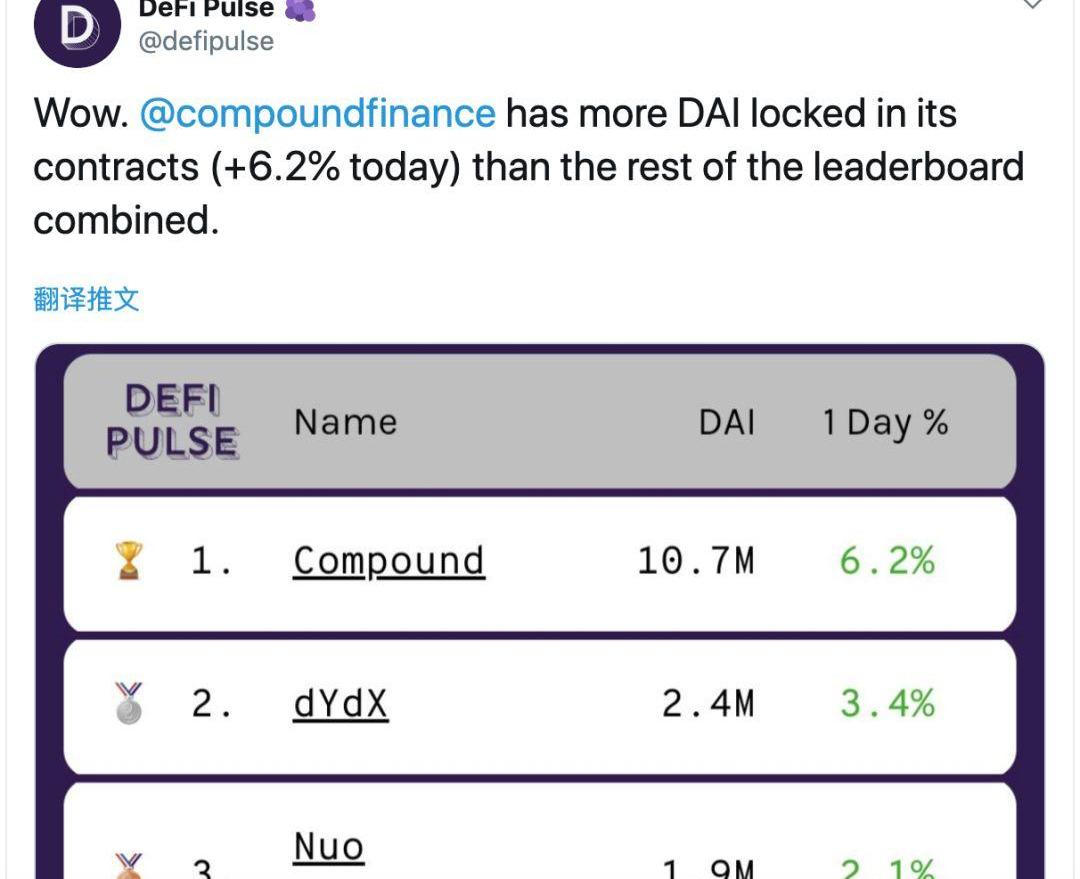Click the DeFi Pulse account name
The width and height of the screenshot is (1080, 879).
click(x=205, y=10)
